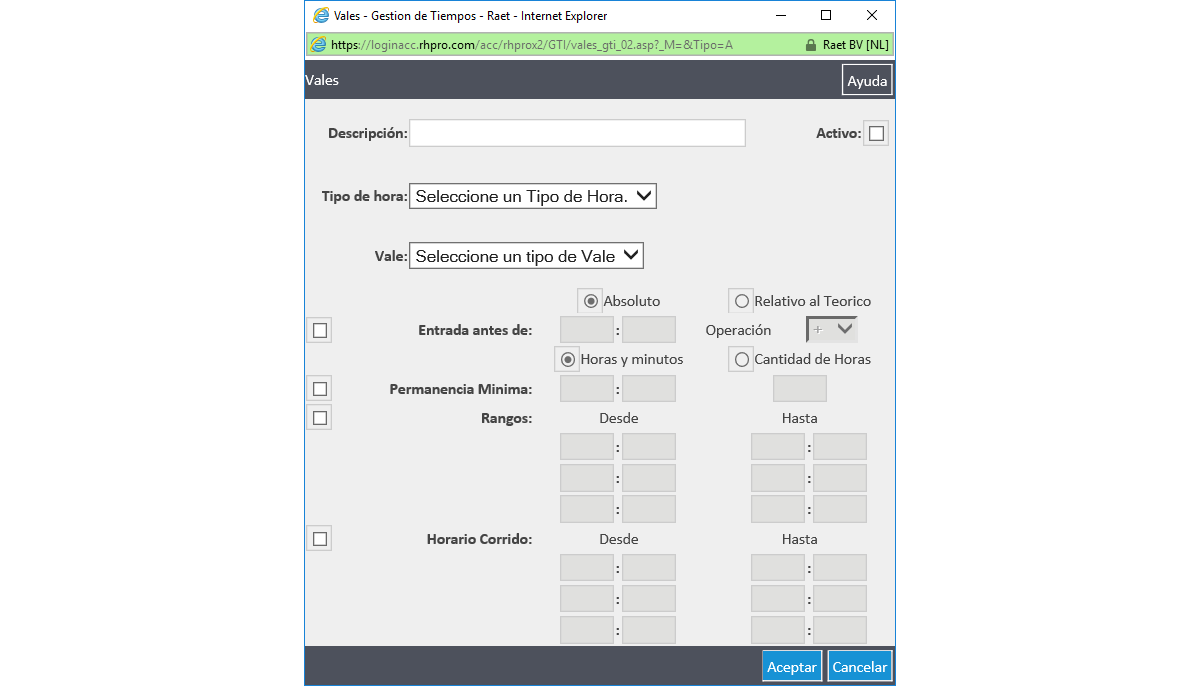The image size is (1200, 686).
Task: Select the Absoluto radio option
Action: 591,301
